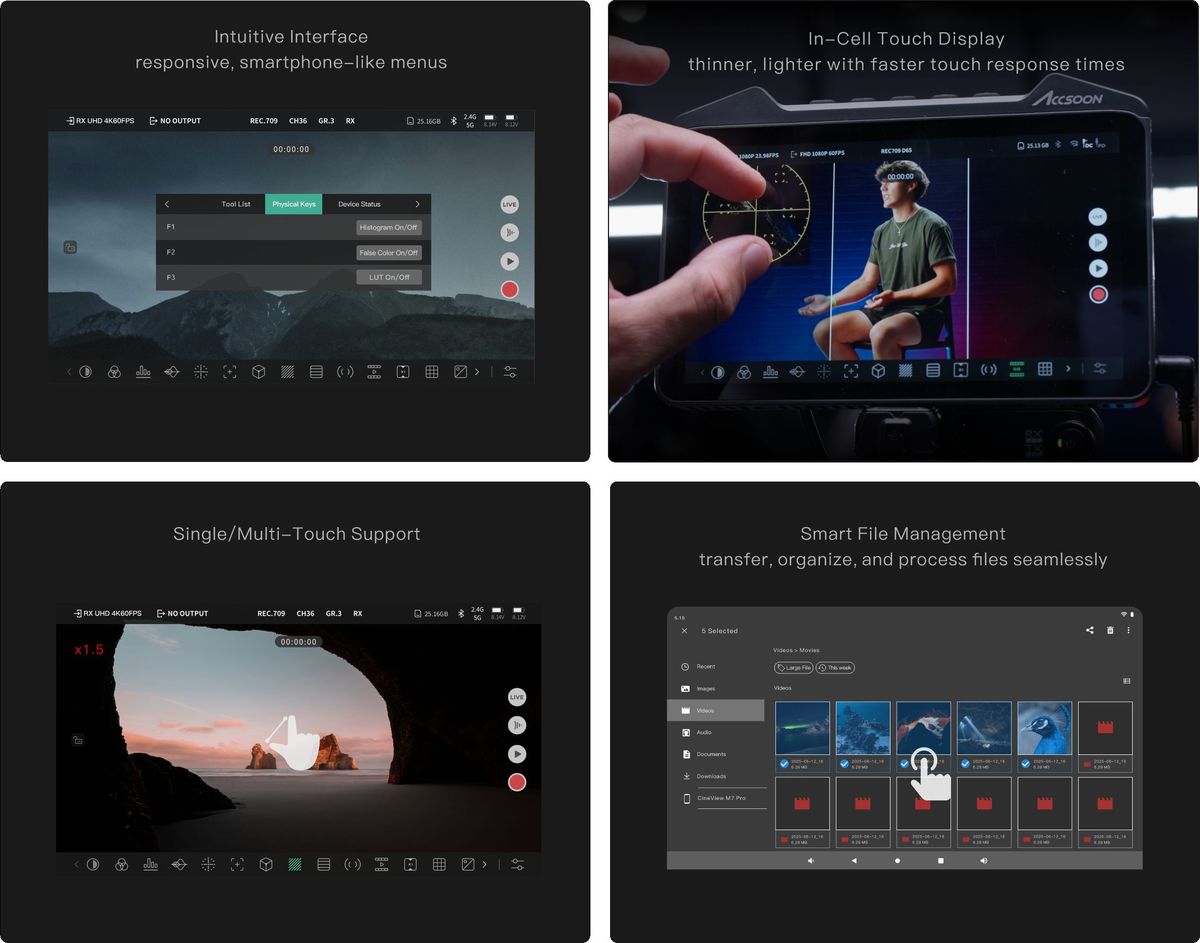Screen dimensions: 1200x943
Task: Open the F2 False Color On/Off dropdown
Action: pos(389,253)
